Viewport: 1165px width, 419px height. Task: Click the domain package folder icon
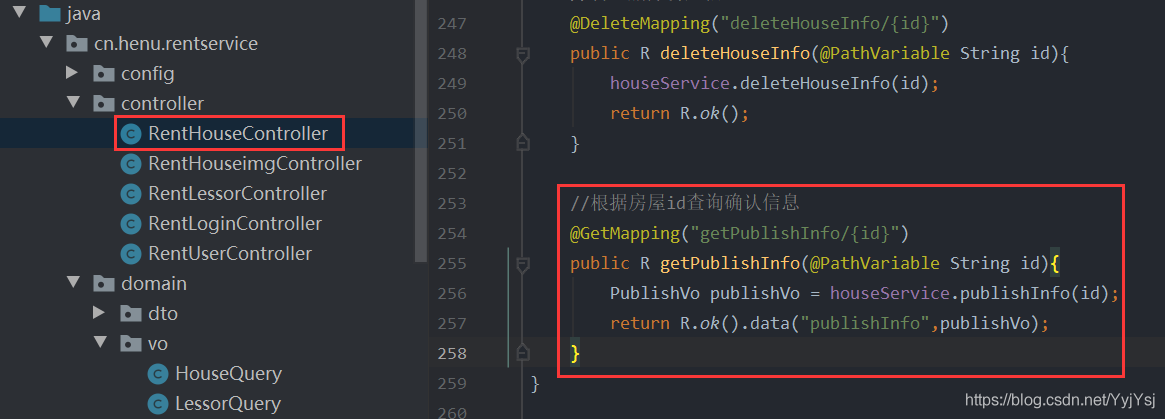coord(103,283)
